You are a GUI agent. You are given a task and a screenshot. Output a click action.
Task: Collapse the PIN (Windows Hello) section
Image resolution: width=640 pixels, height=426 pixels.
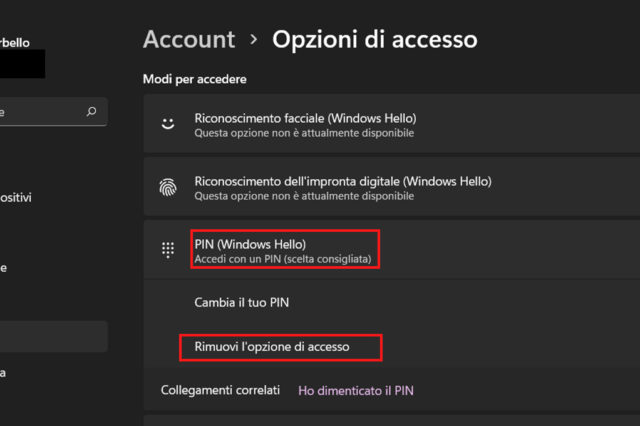tap(400, 250)
